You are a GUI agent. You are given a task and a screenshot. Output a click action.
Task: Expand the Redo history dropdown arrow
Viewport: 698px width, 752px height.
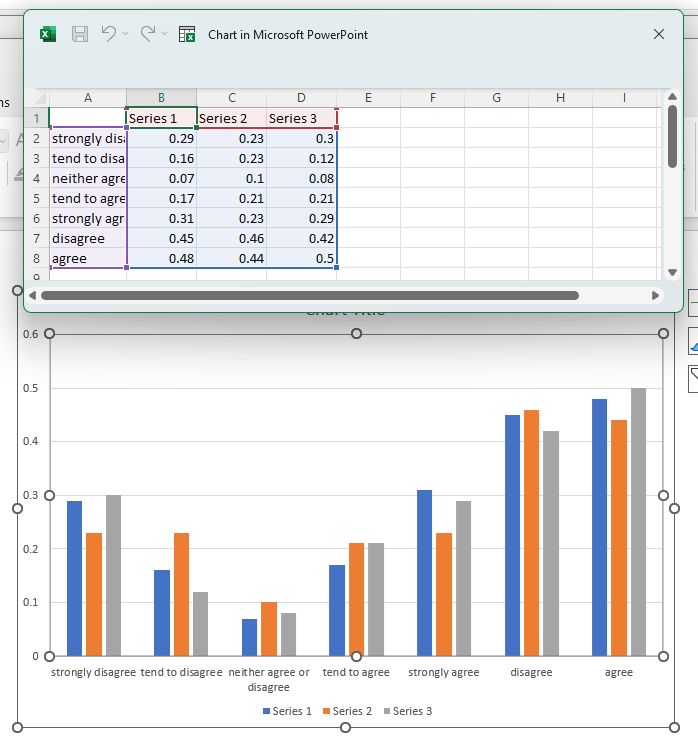click(165, 34)
